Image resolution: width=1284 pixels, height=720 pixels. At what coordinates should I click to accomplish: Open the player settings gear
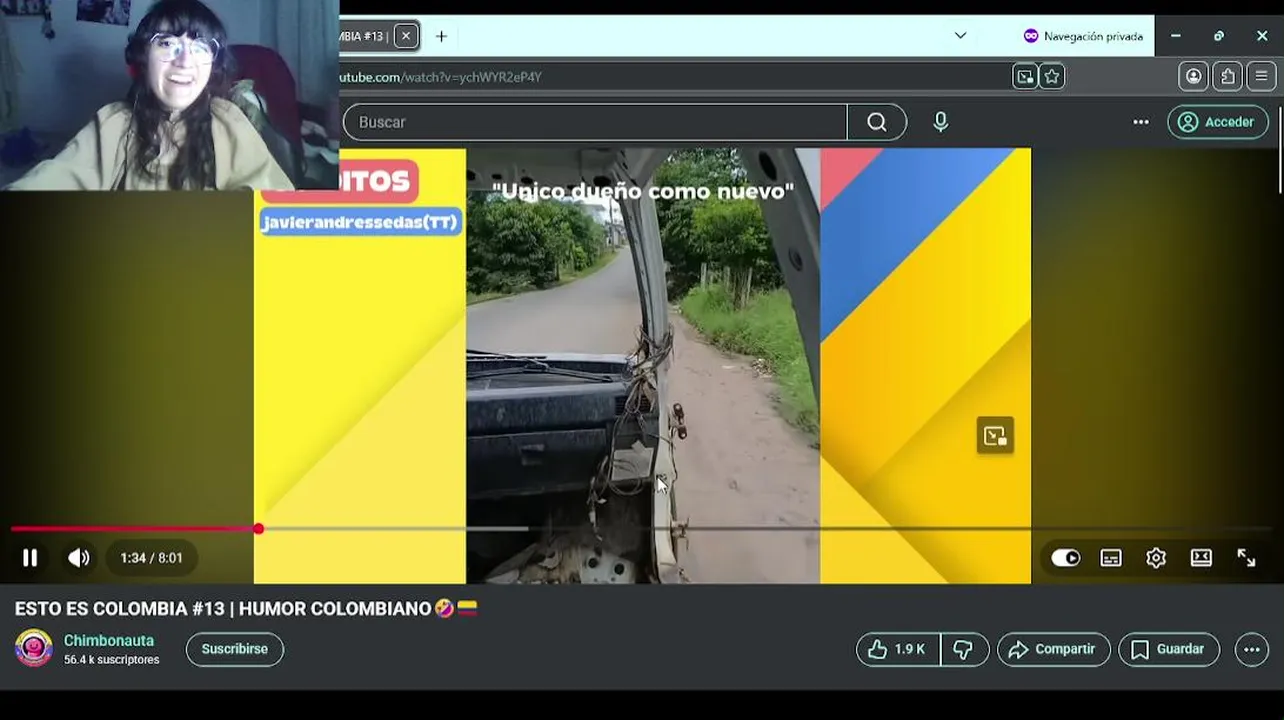click(1156, 558)
